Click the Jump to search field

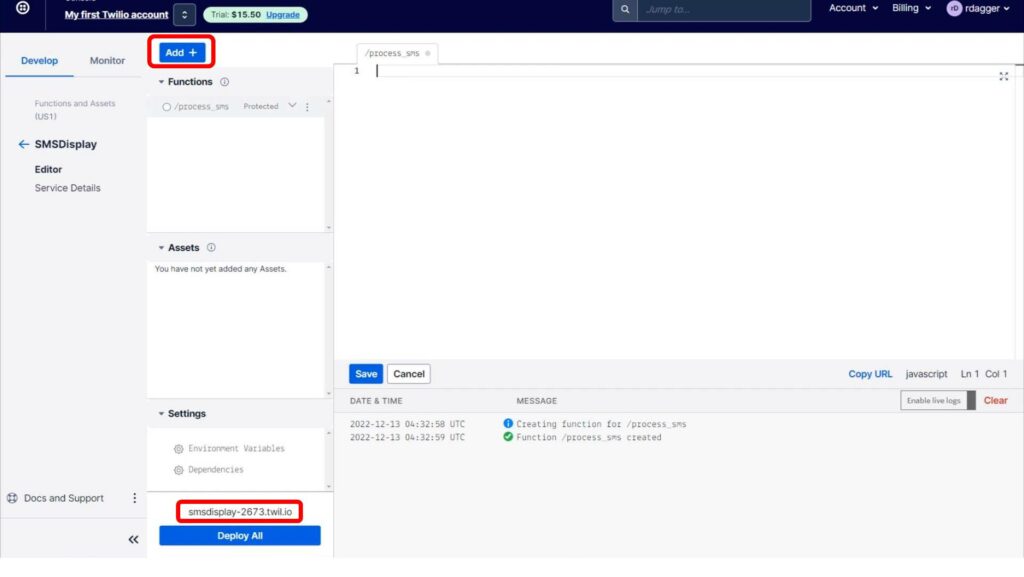coord(724,10)
